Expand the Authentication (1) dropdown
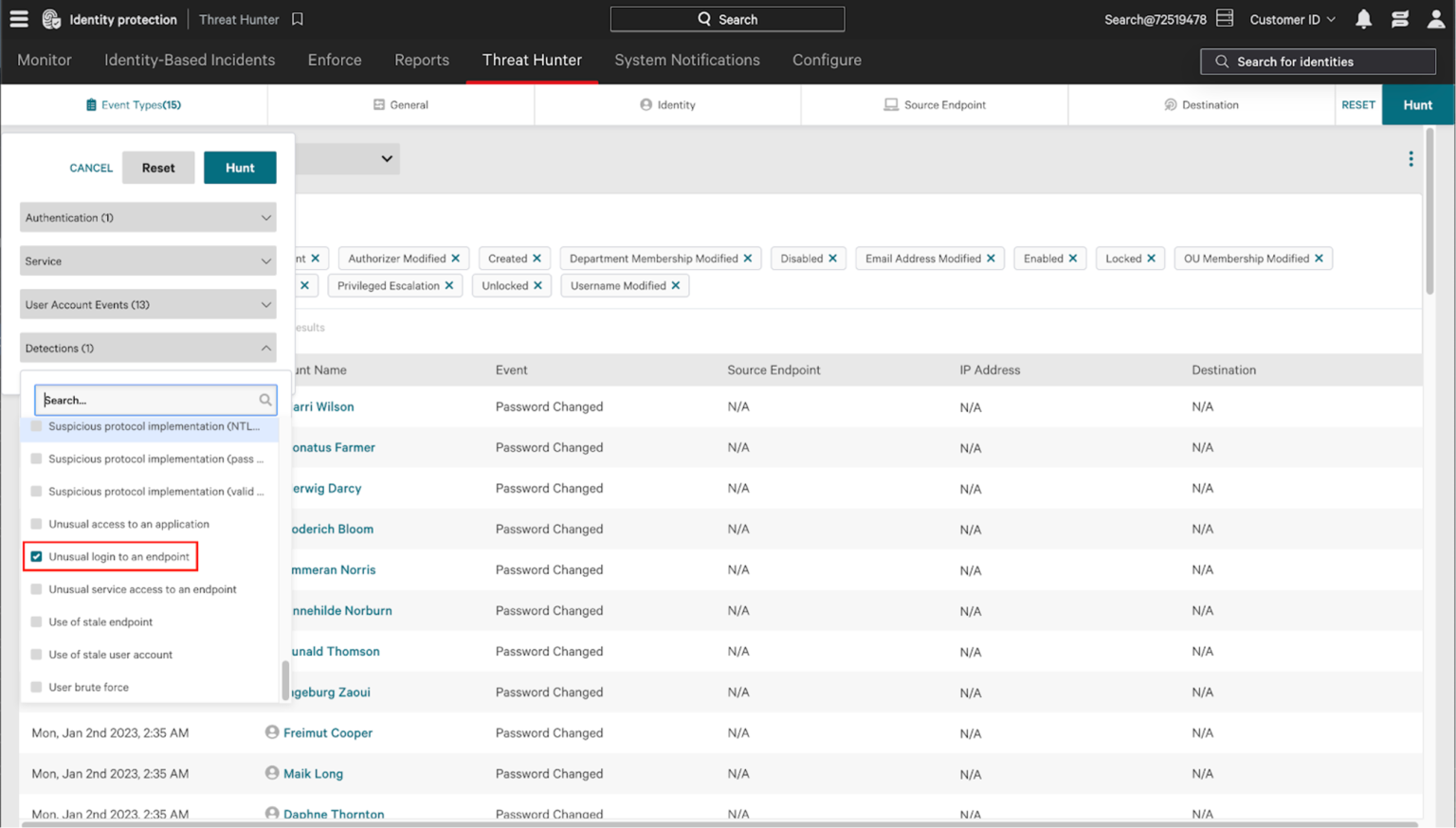The image size is (1456, 828). 148,218
